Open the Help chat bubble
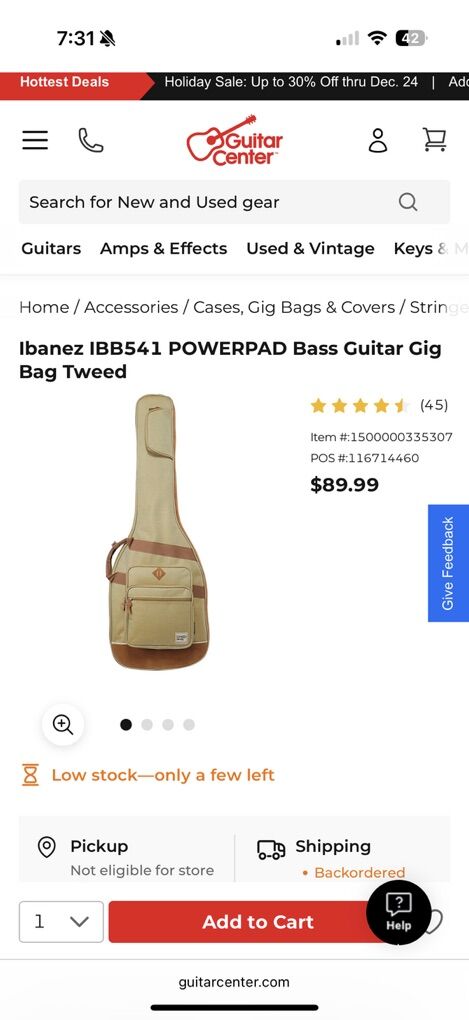The height and width of the screenshot is (1020, 469). 398,912
